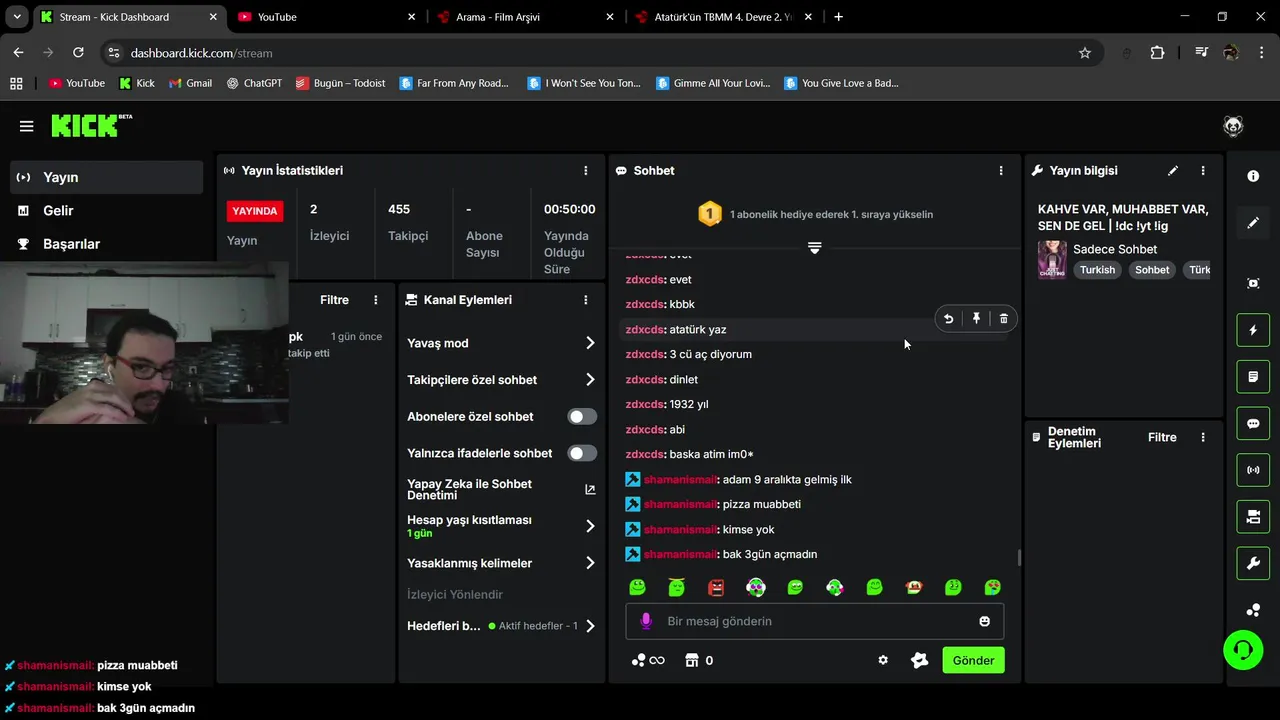This screenshot has height=720, width=1280.
Task: Open Filtre in Denetim Eylemleri panel
Action: click(x=1162, y=437)
